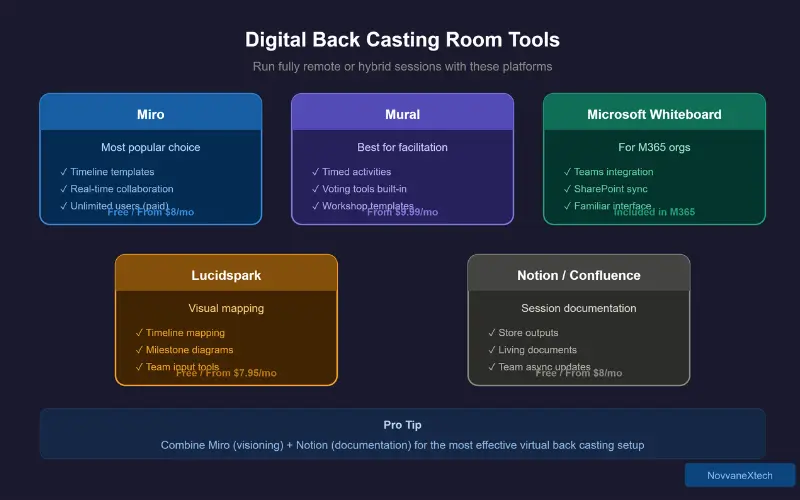Select the Microsoft Whiteboard card header
The width and height of the screenshot is (800, 500).
[655, 112]
